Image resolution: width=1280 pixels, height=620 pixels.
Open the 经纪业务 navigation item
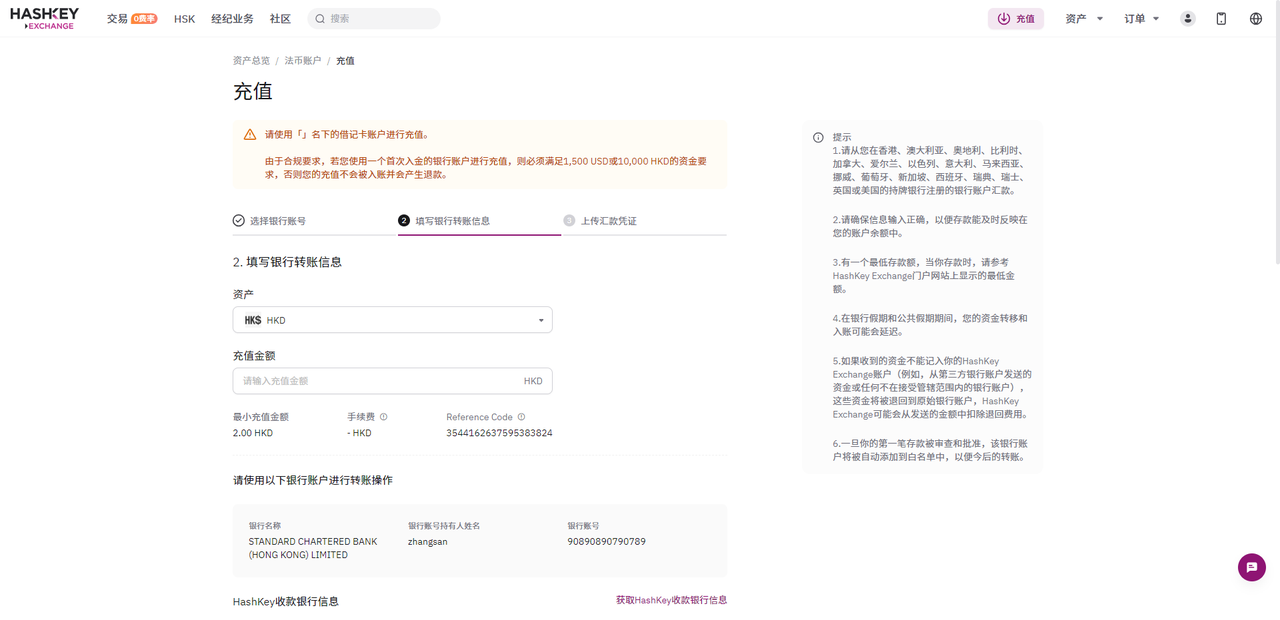(x=232, y=19)
